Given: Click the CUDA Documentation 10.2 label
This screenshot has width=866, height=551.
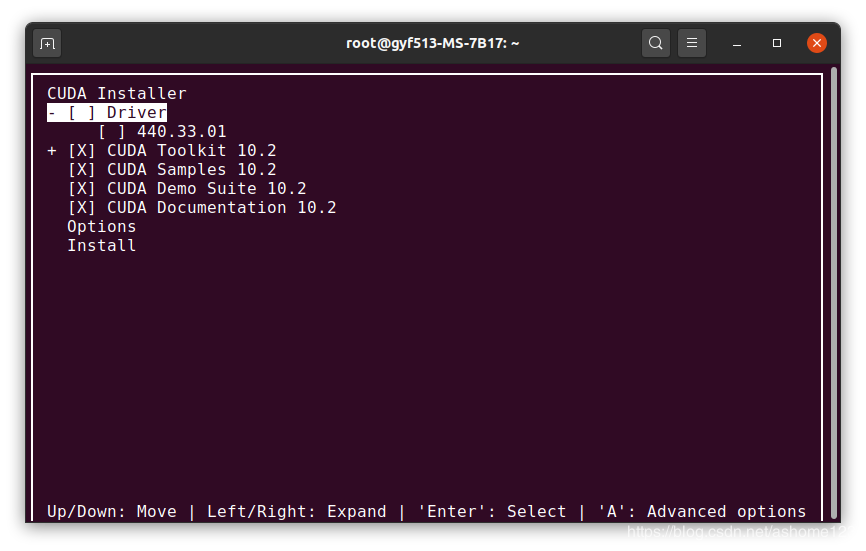Looking at the screenshot, I should (x=221, y=208).
